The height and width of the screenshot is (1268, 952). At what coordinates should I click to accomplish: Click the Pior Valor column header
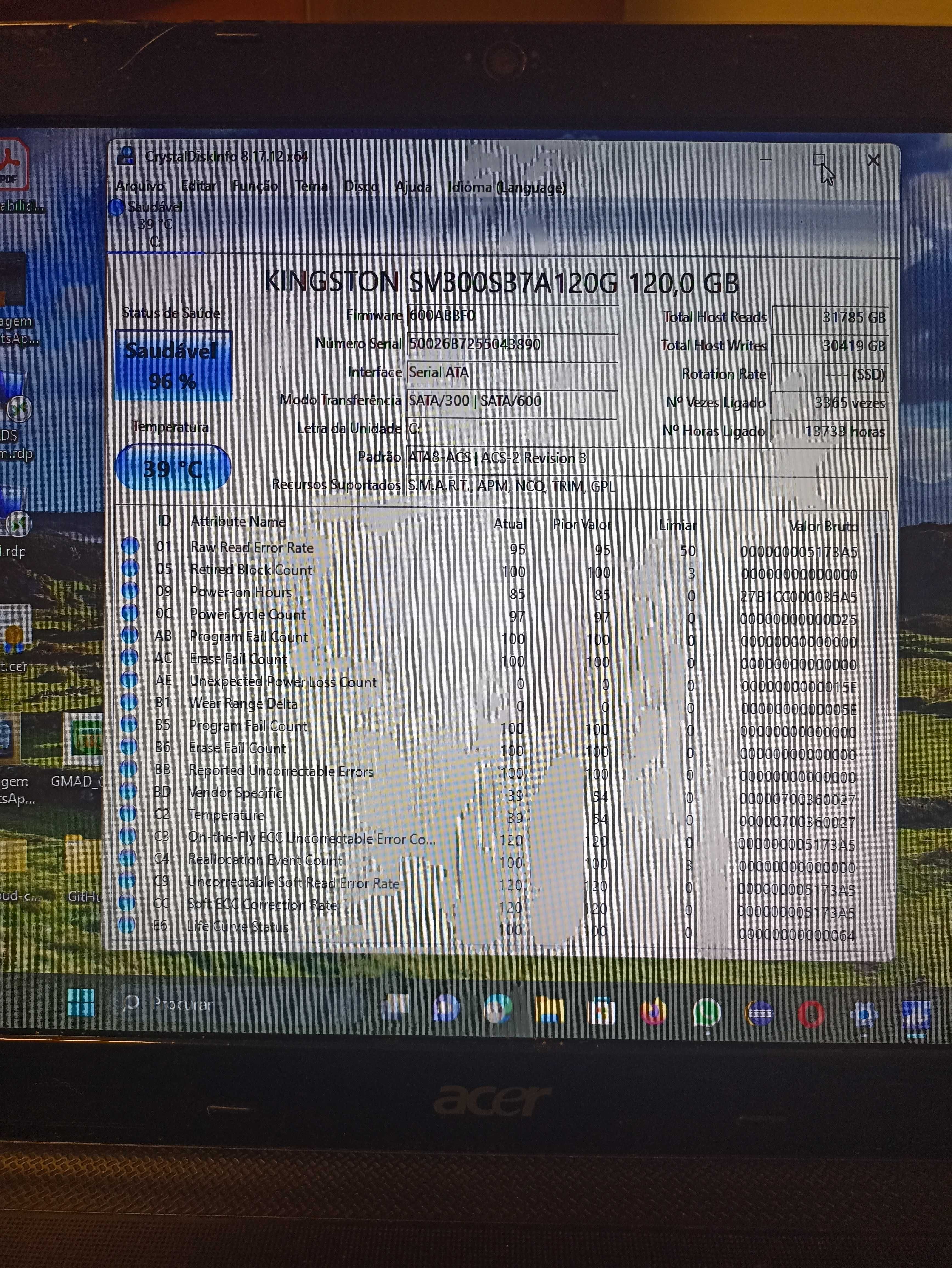click(x=582, y=525)
